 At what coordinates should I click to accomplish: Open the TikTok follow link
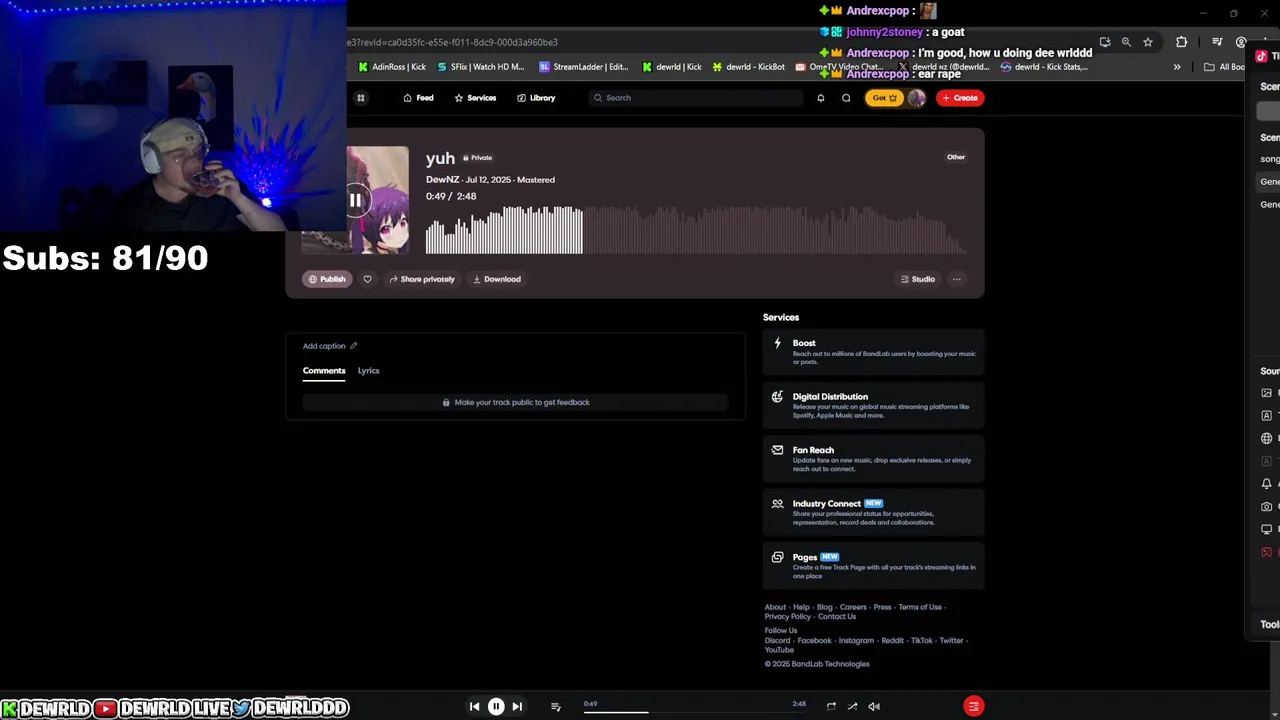point(921,641)
